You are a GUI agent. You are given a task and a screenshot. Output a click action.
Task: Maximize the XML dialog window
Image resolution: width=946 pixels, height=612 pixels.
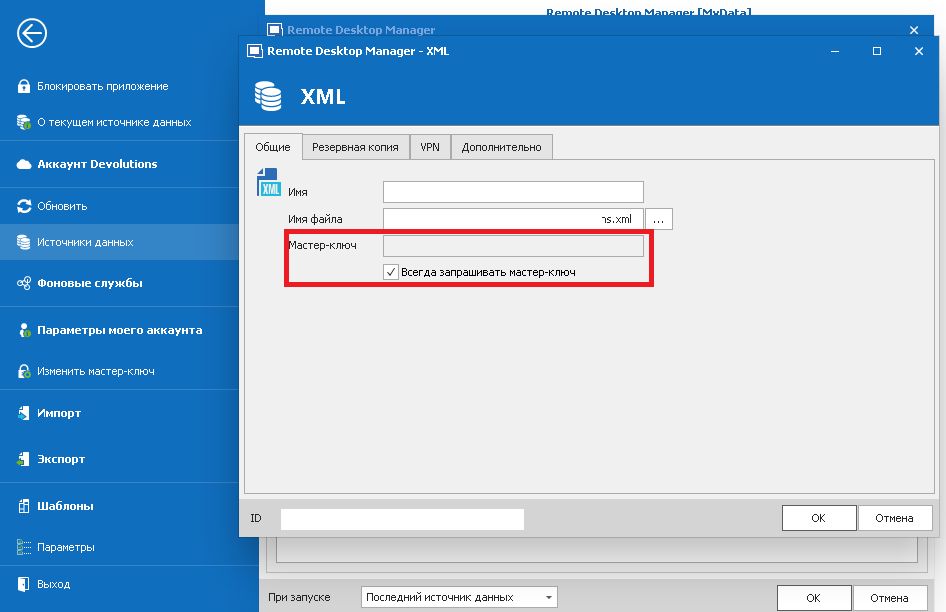pos(877,51)
